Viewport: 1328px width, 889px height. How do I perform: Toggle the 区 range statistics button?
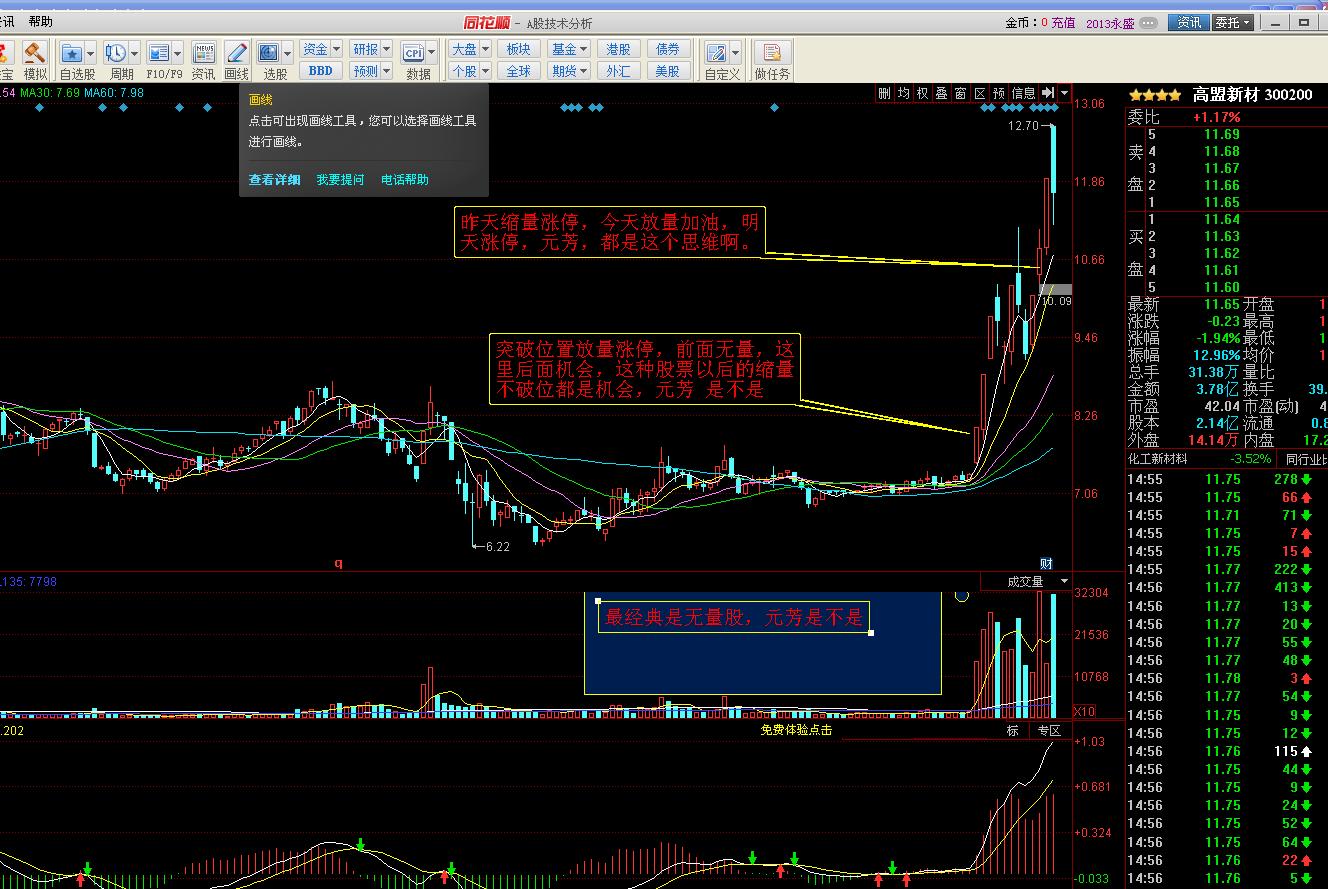point(980,93)
